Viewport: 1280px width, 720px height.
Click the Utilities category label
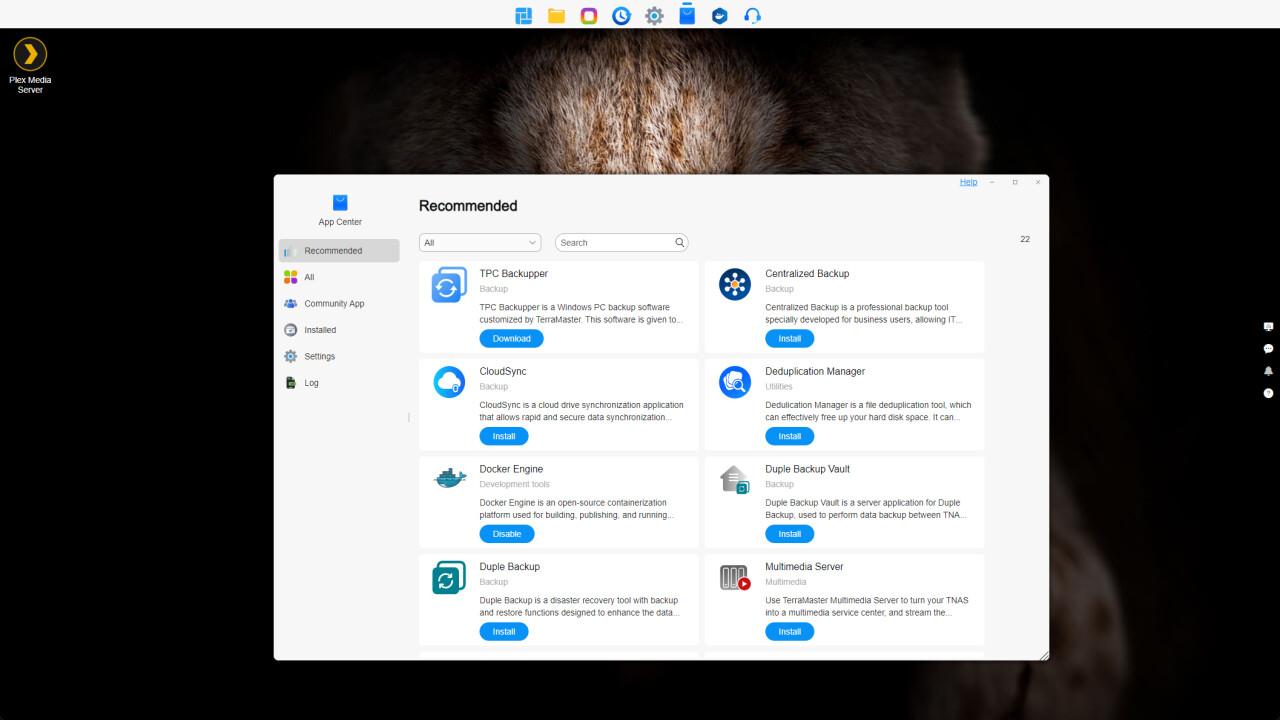[x=779, y=386]
